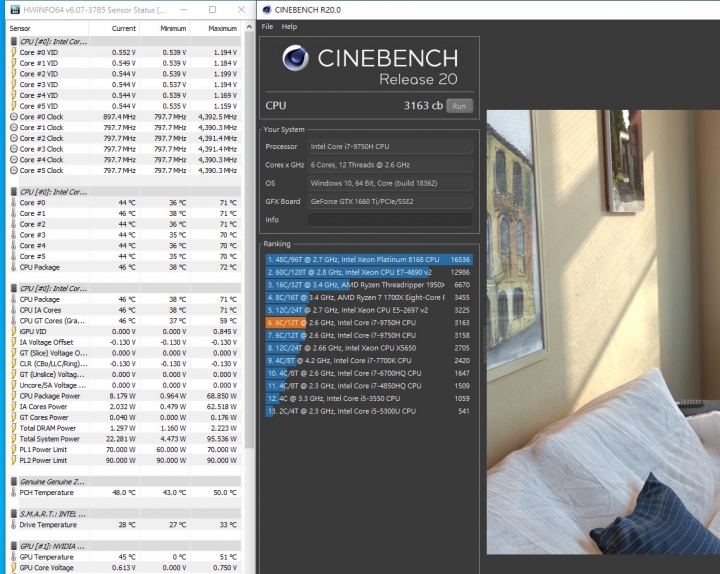Open the Help menu in Cinebench
This screenshot has width=720, height=574.
(289, 27)
